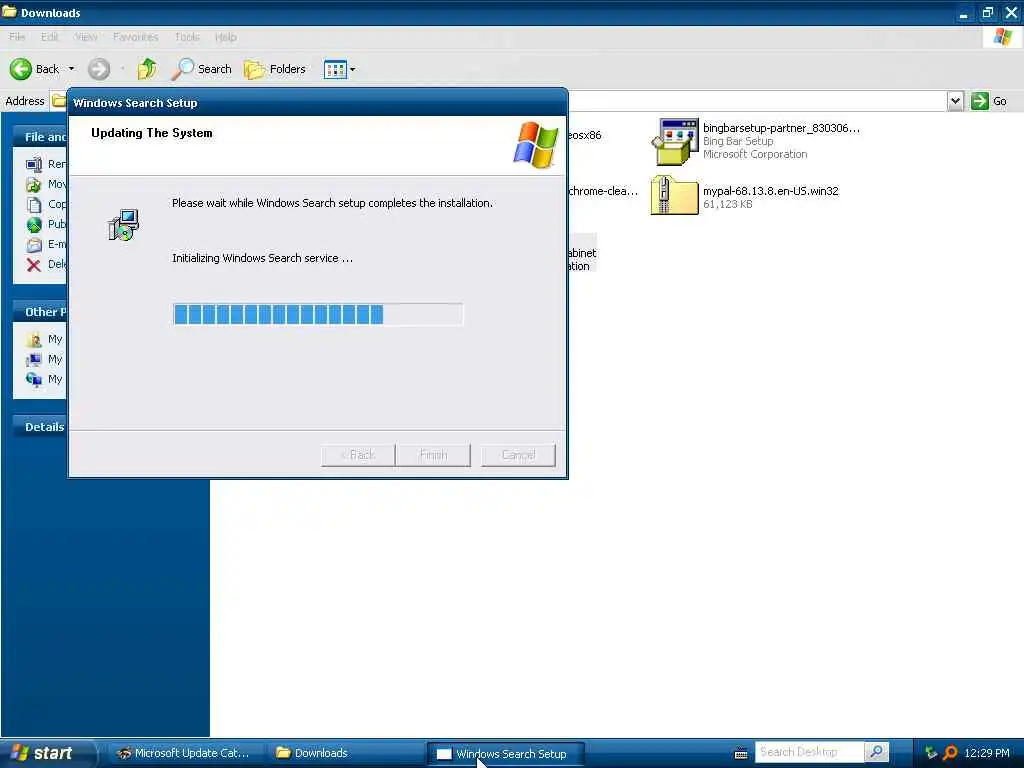This screenshot has width=1024, height=768.
Task: Click the disabled Finish button in setup
Action: click(x=433, y=455)
